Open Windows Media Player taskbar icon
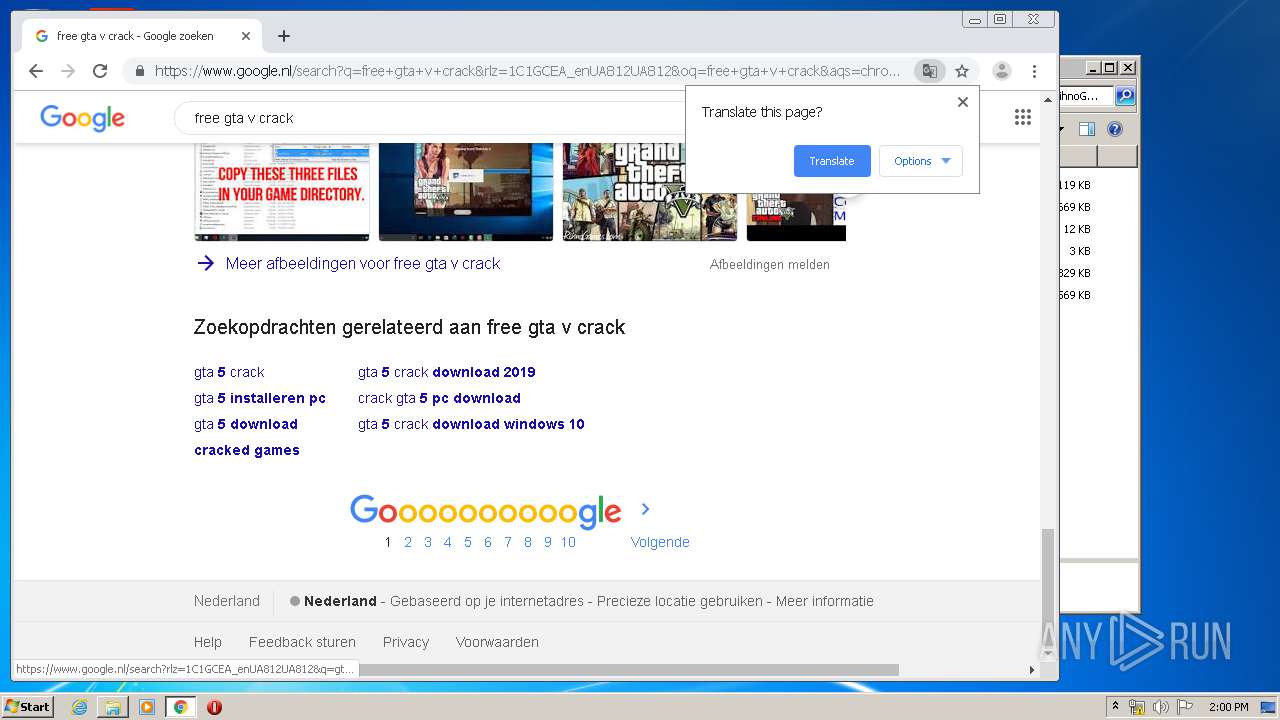Image resolution: width=1280 pixels, height=720 pixels. pyautogui.click(x=147, y=707)
